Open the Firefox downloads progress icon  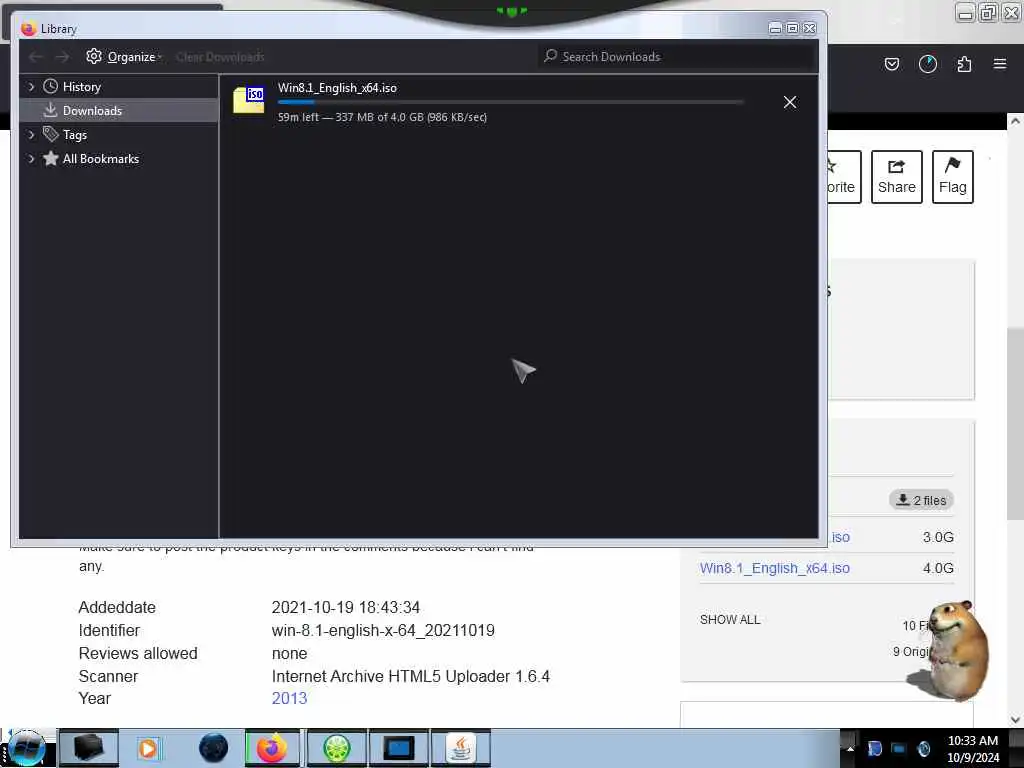click(x=928, y=64)
